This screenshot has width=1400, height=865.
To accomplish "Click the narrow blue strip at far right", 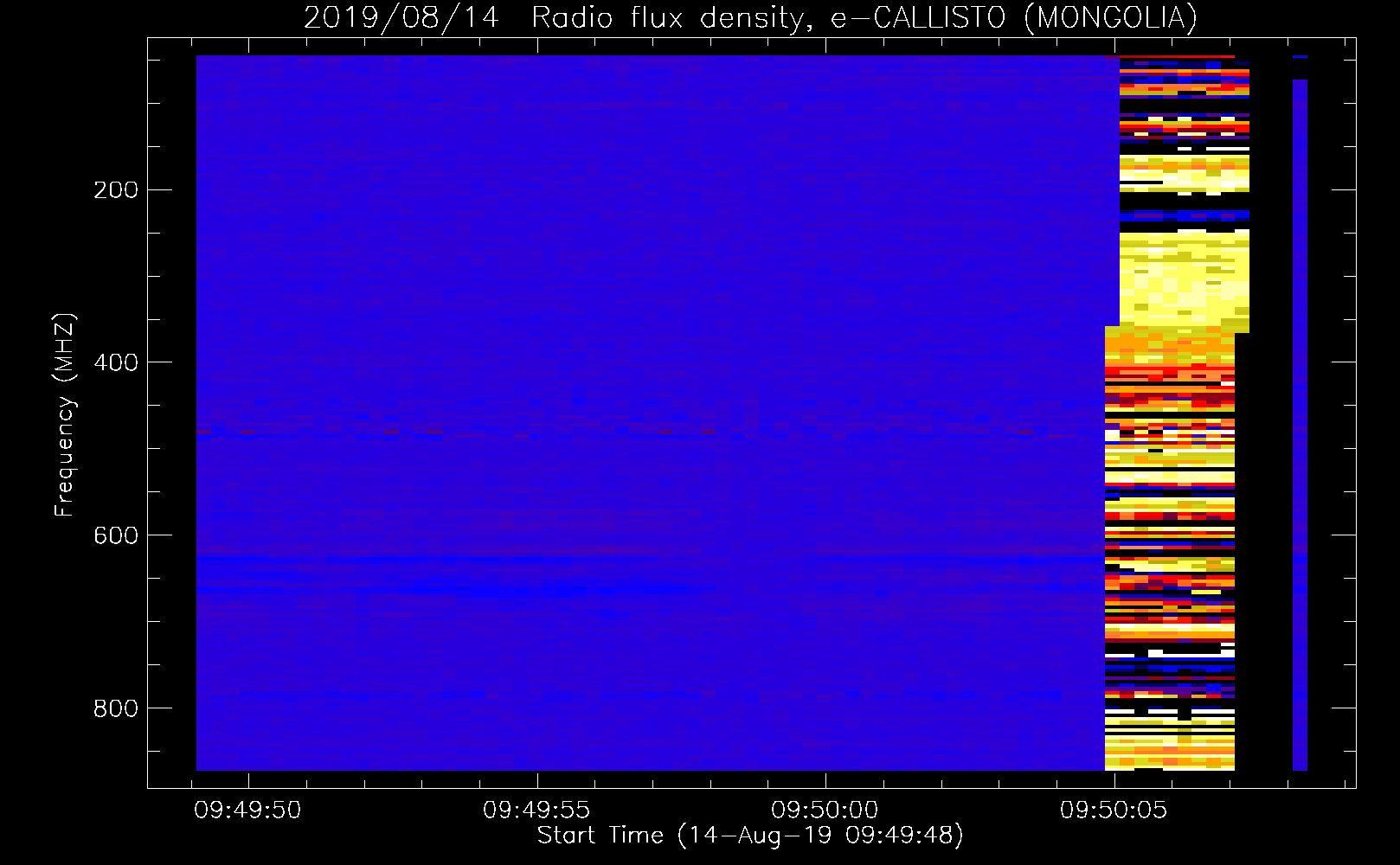I will click(1300, 425).
